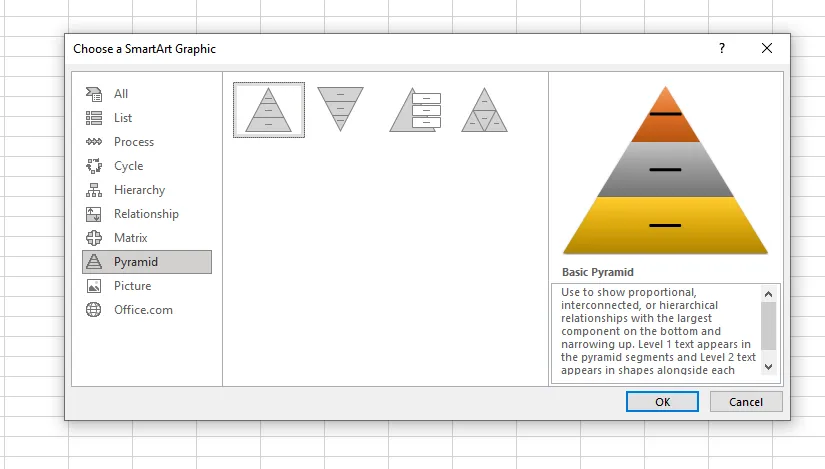Click the Relationship category icon
The width and height of the screenshot is (825, 469).
(94, 214)
